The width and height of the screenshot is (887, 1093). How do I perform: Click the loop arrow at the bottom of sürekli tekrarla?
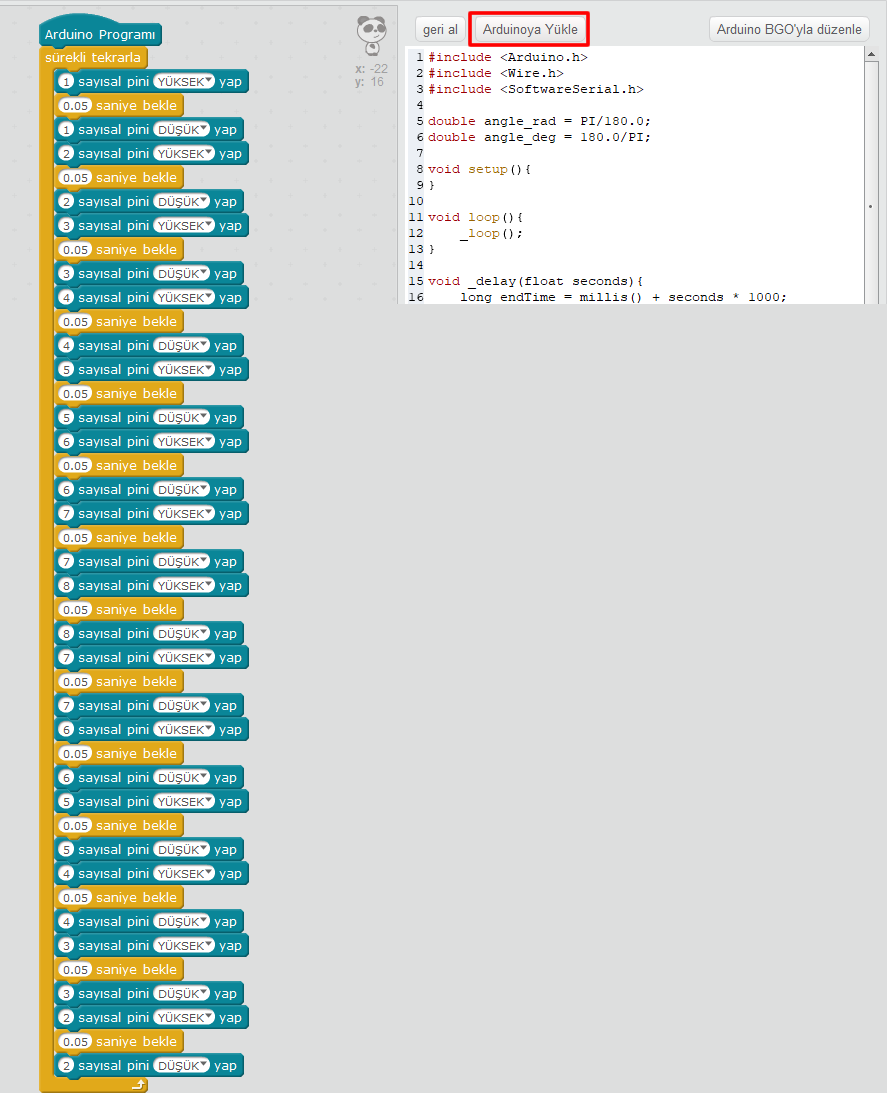pos(139,1085)
